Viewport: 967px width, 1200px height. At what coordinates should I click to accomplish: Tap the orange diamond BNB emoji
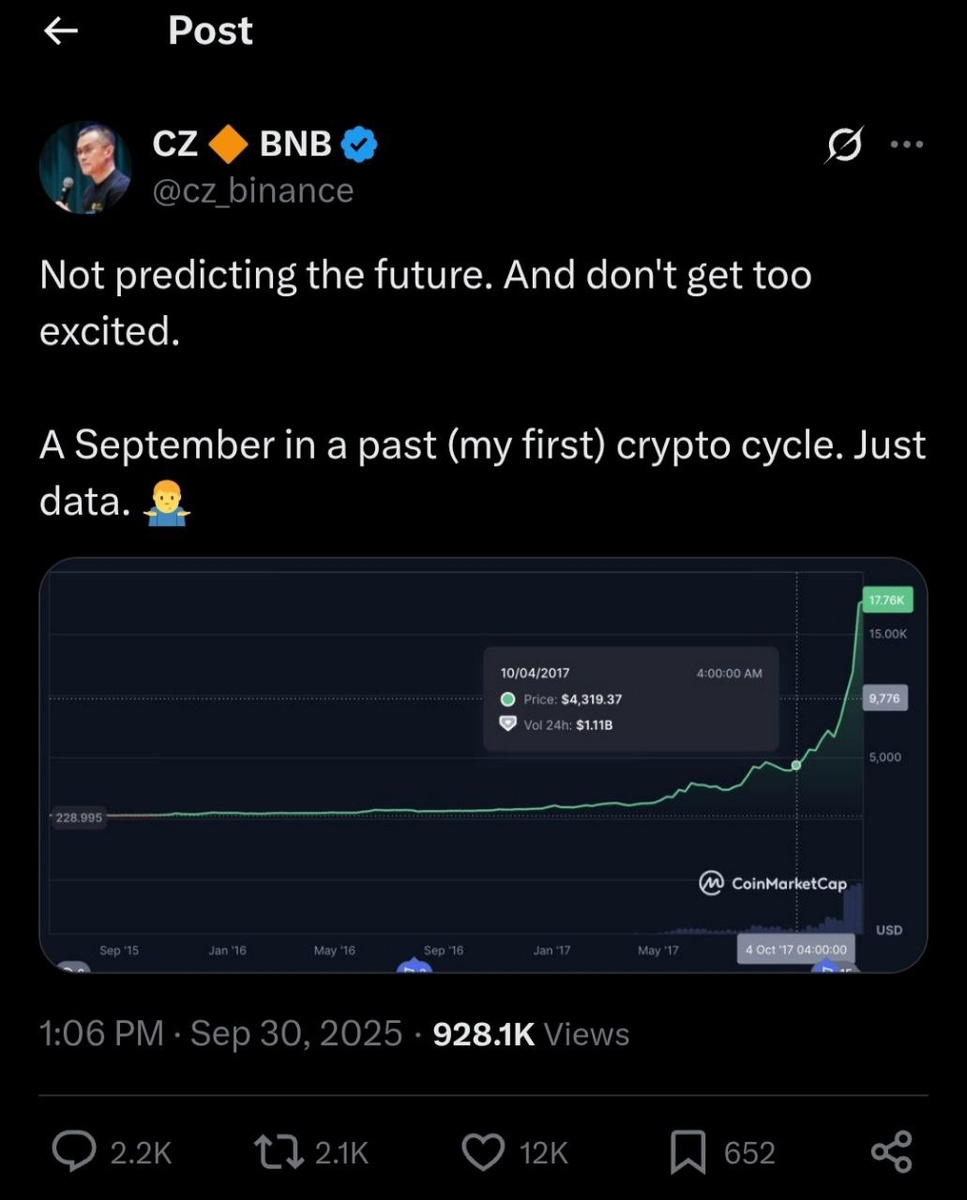pyautogui.click(x=229, y=145)
